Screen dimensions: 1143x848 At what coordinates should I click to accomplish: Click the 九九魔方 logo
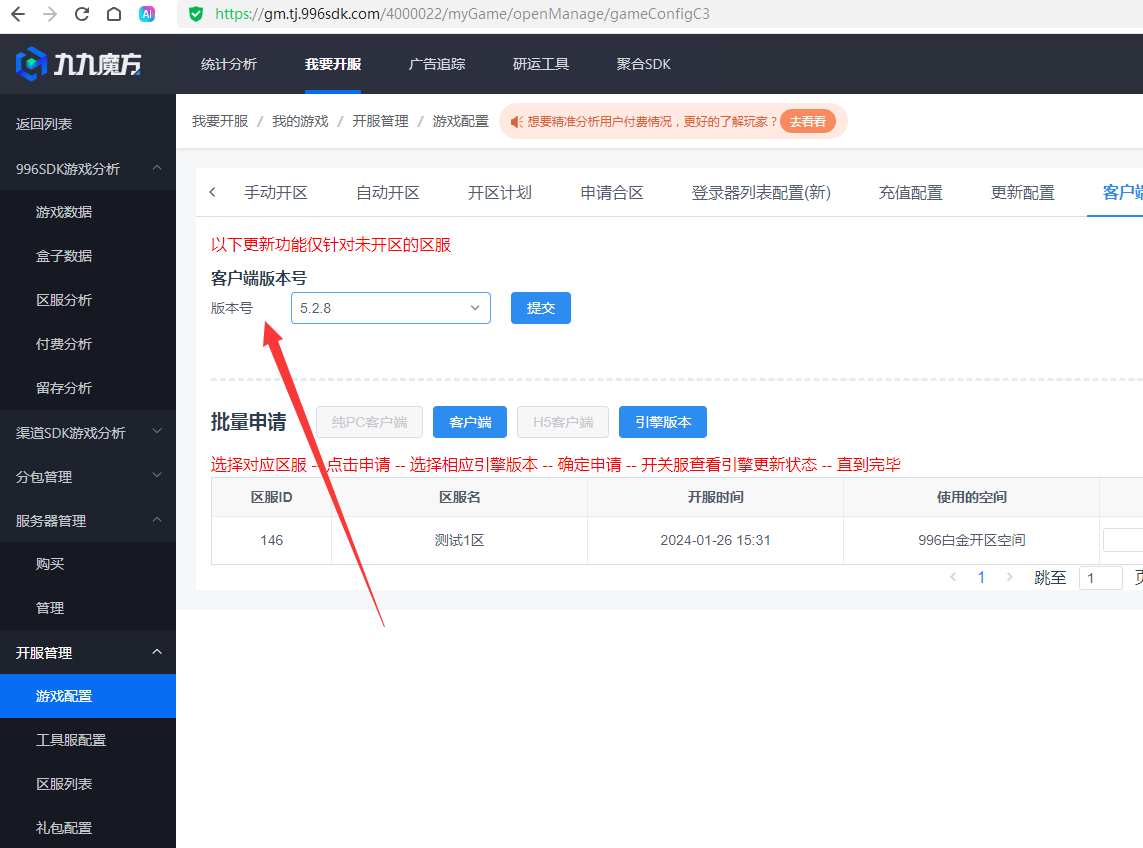tap(79, 64)
